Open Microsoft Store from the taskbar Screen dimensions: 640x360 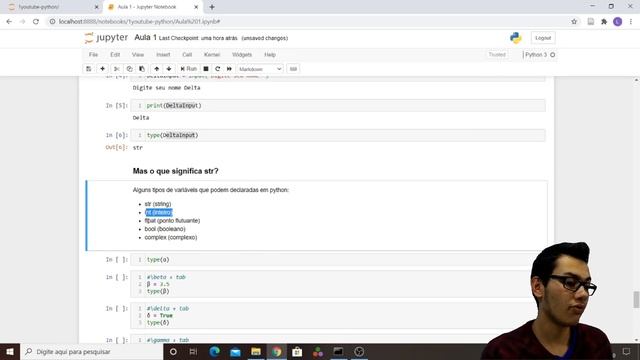click(297, 351)
